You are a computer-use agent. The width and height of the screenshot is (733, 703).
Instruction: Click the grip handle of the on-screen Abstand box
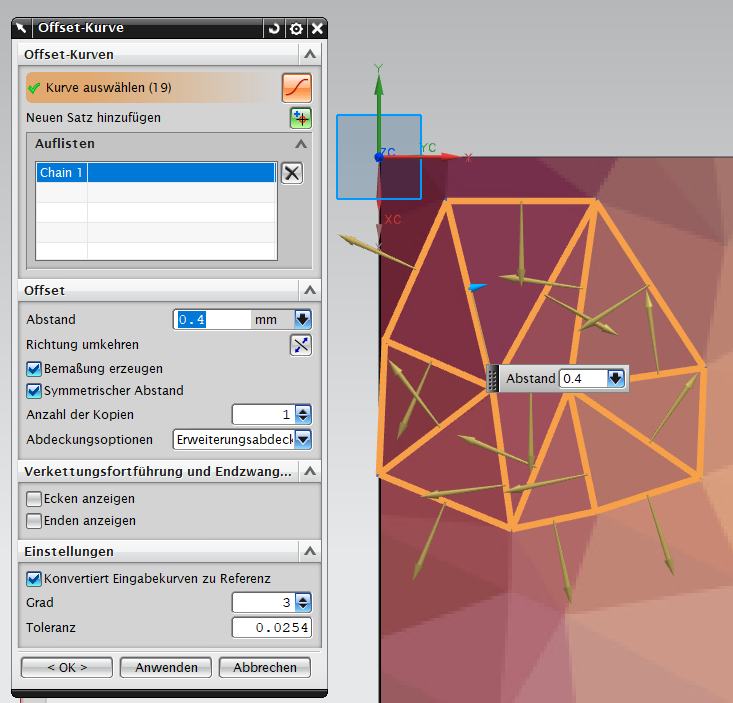tap(492, 379)
